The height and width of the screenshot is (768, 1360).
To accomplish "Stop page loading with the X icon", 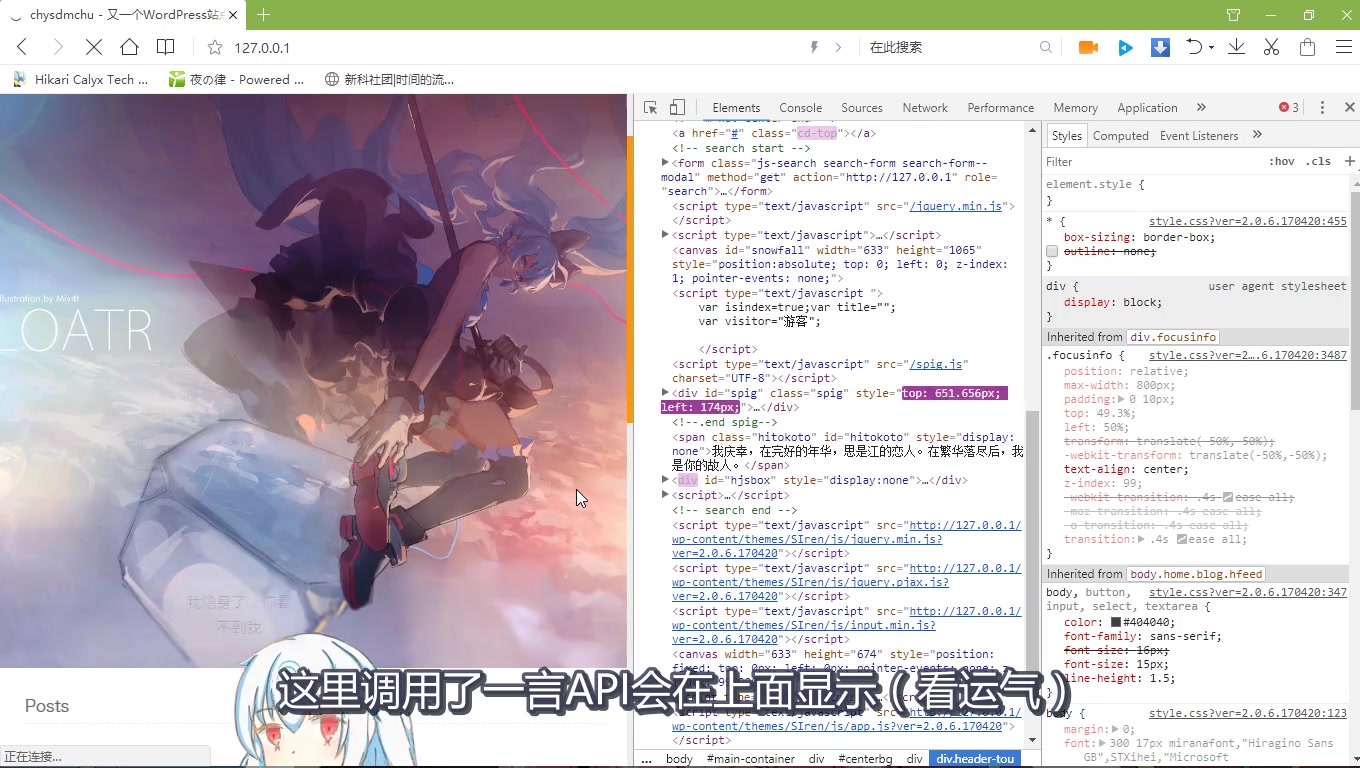I will coord(93,47).
